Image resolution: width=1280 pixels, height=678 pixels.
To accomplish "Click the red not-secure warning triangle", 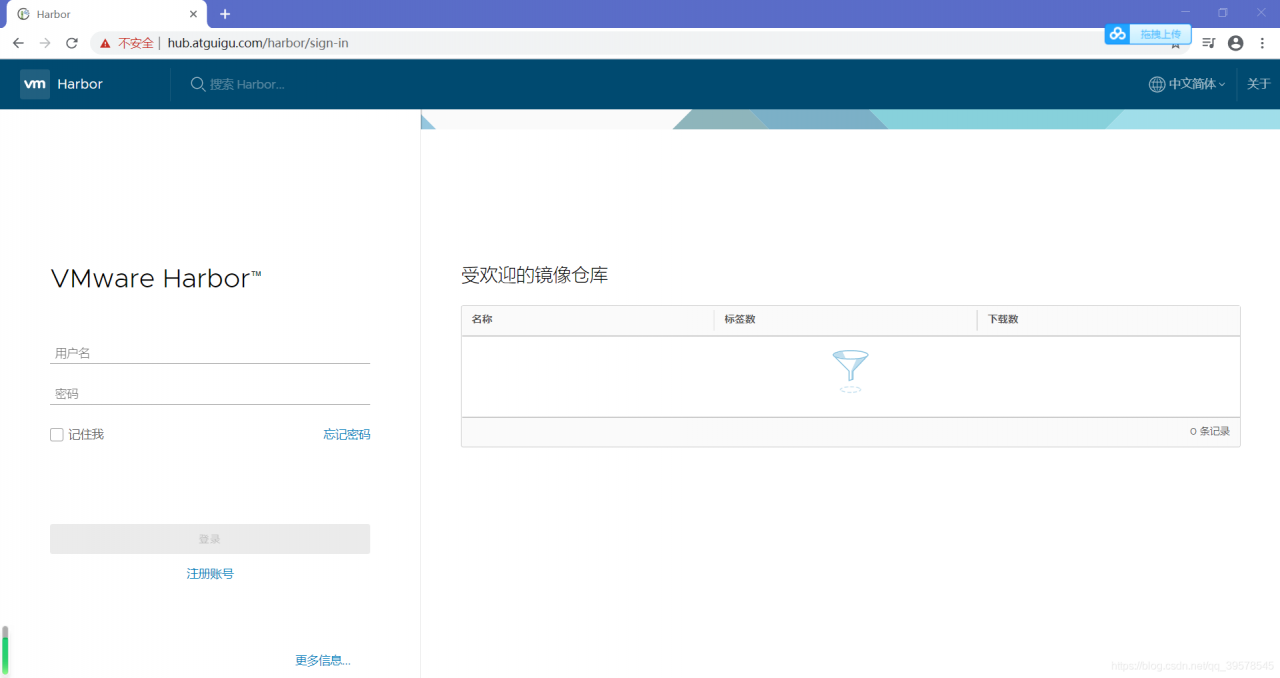I will click(x=105, y=43).
